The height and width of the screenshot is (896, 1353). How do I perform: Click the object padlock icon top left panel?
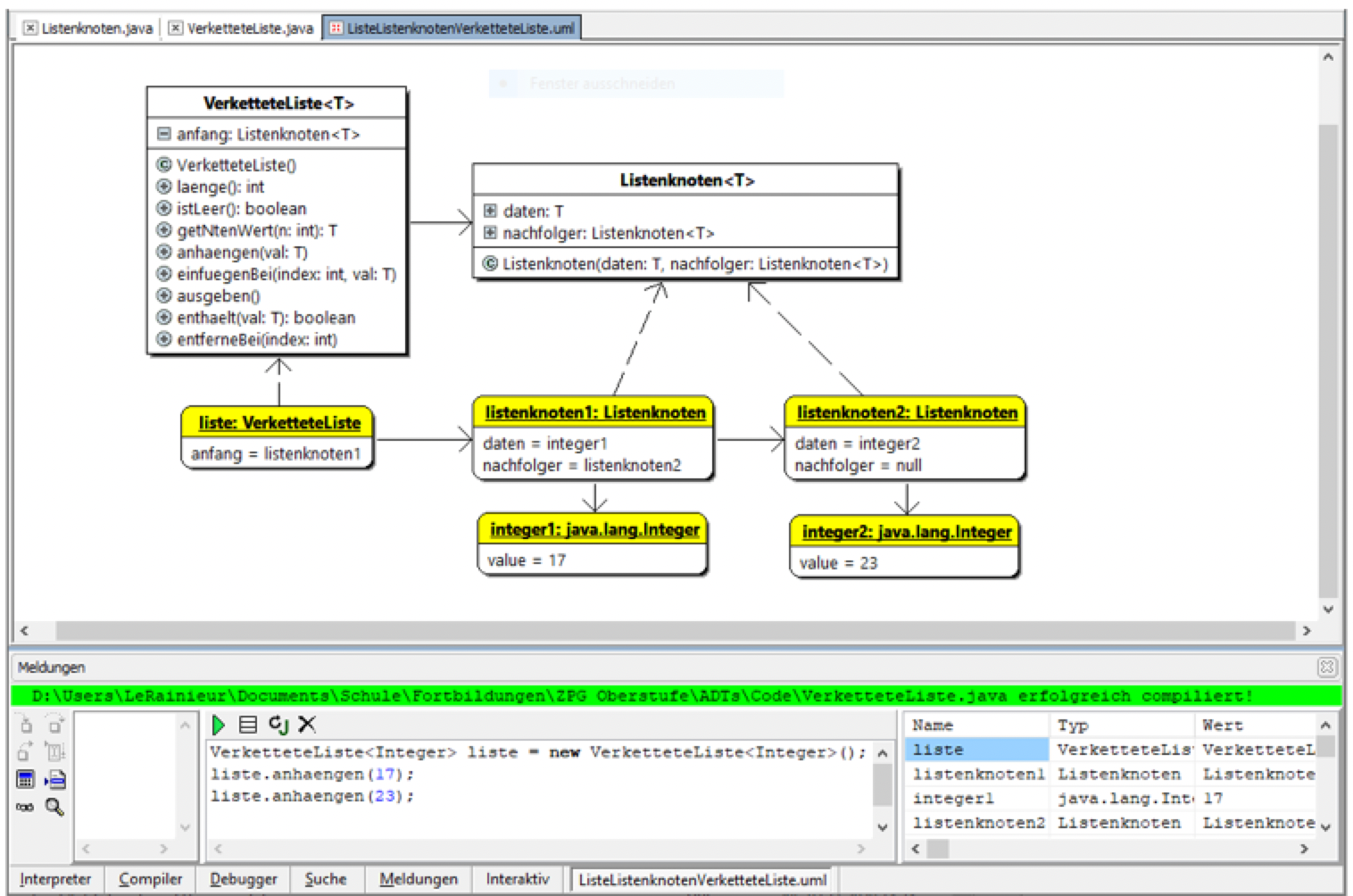(x=24, y=726)
